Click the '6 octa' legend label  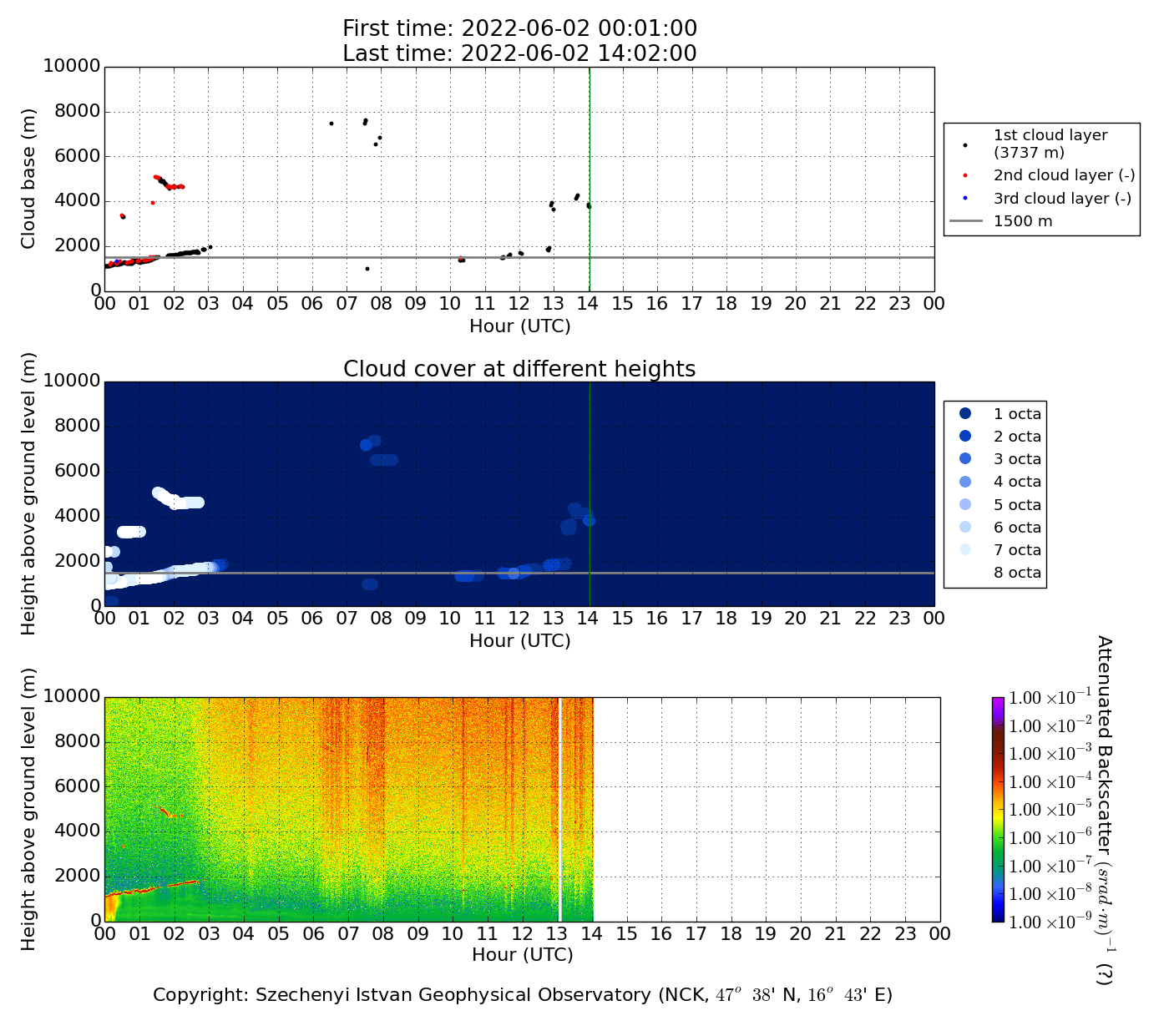click(1017, 528)
